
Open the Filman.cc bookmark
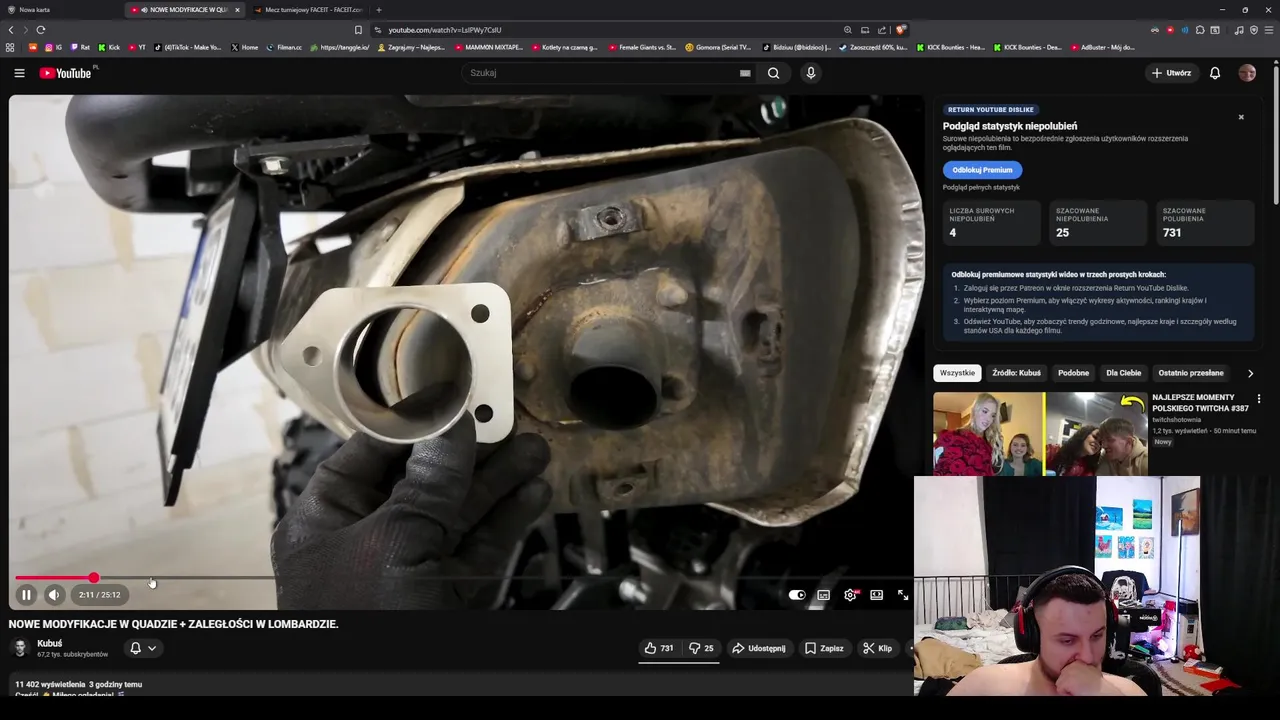[x=284, y=47]
